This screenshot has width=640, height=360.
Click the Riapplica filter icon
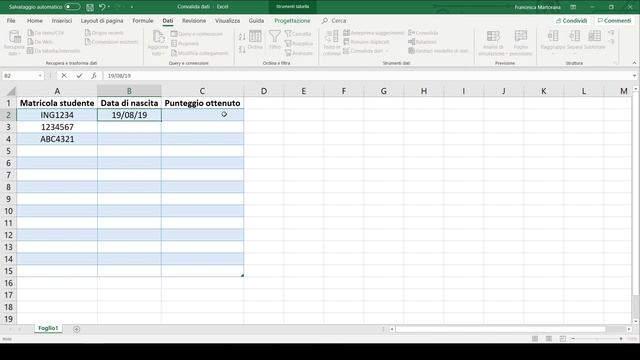coord(289,43)
